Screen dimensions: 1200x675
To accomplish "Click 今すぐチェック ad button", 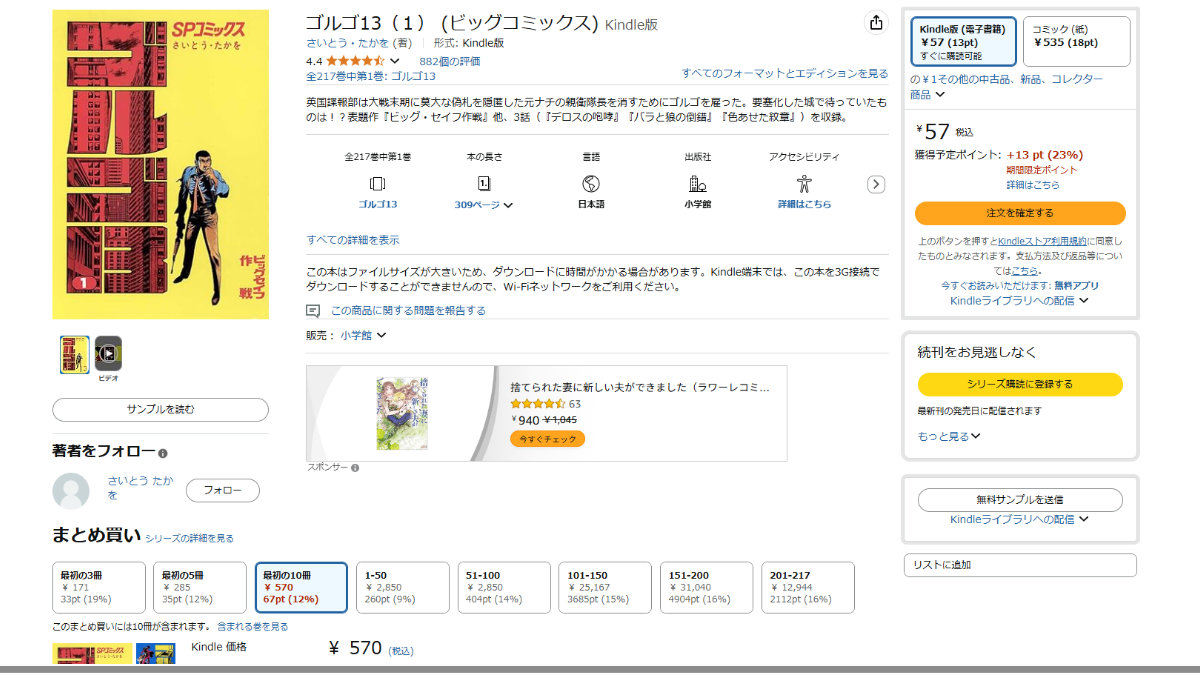I will point(547,439).
